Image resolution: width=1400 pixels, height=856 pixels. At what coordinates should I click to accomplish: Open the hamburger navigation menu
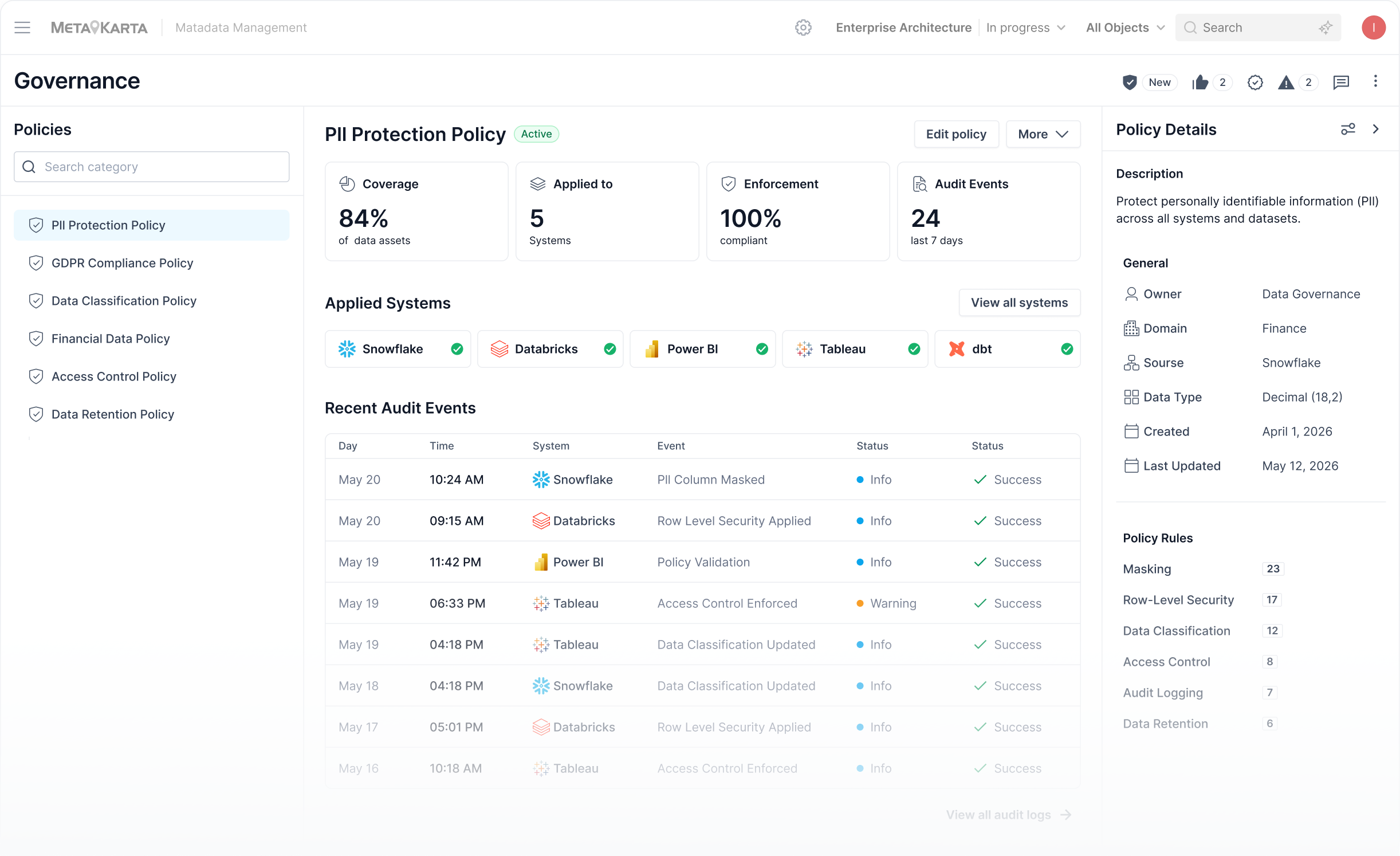coord(22,28)
